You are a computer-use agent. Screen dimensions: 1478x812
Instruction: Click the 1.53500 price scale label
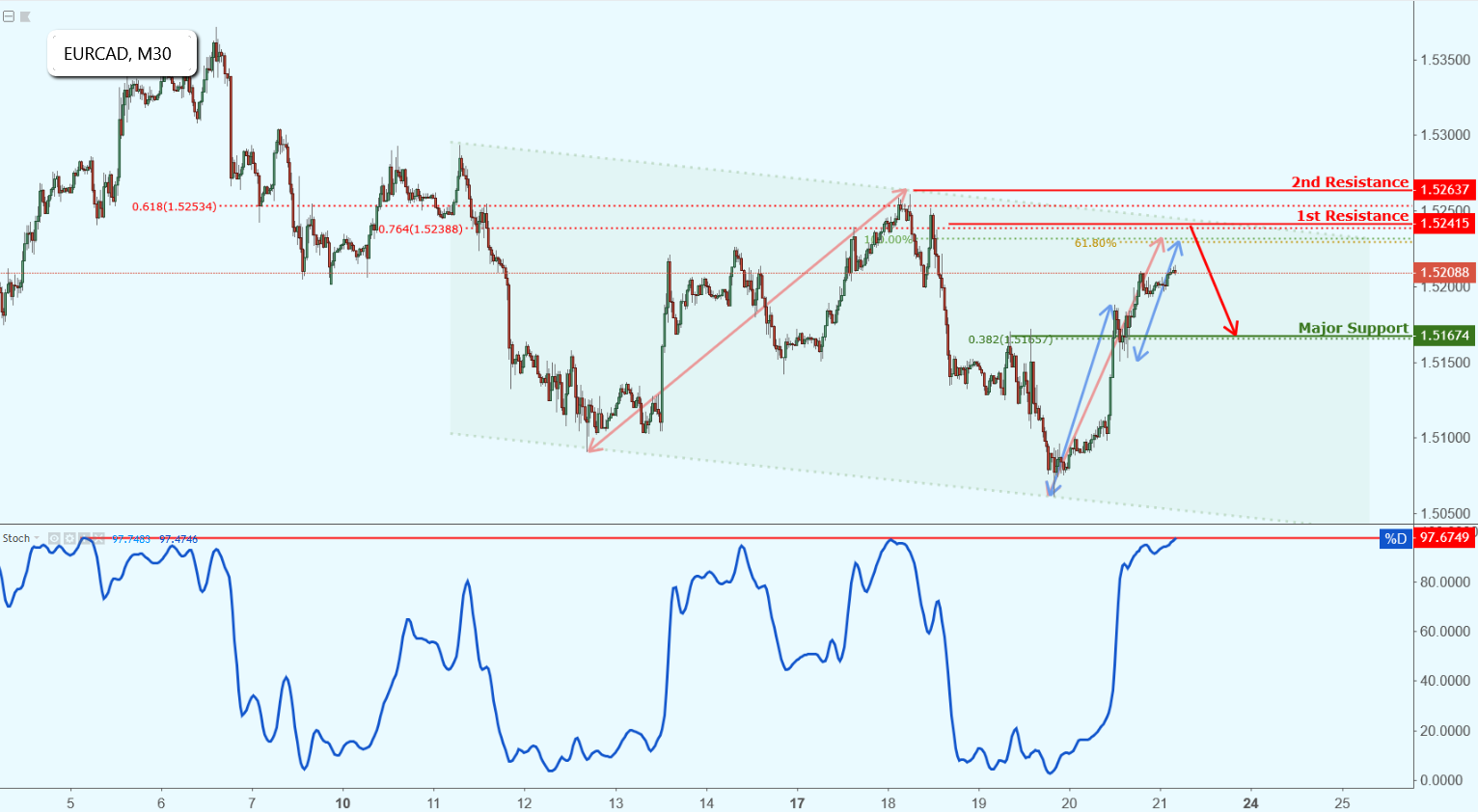pyautogui.click(x=1445, y=60)
